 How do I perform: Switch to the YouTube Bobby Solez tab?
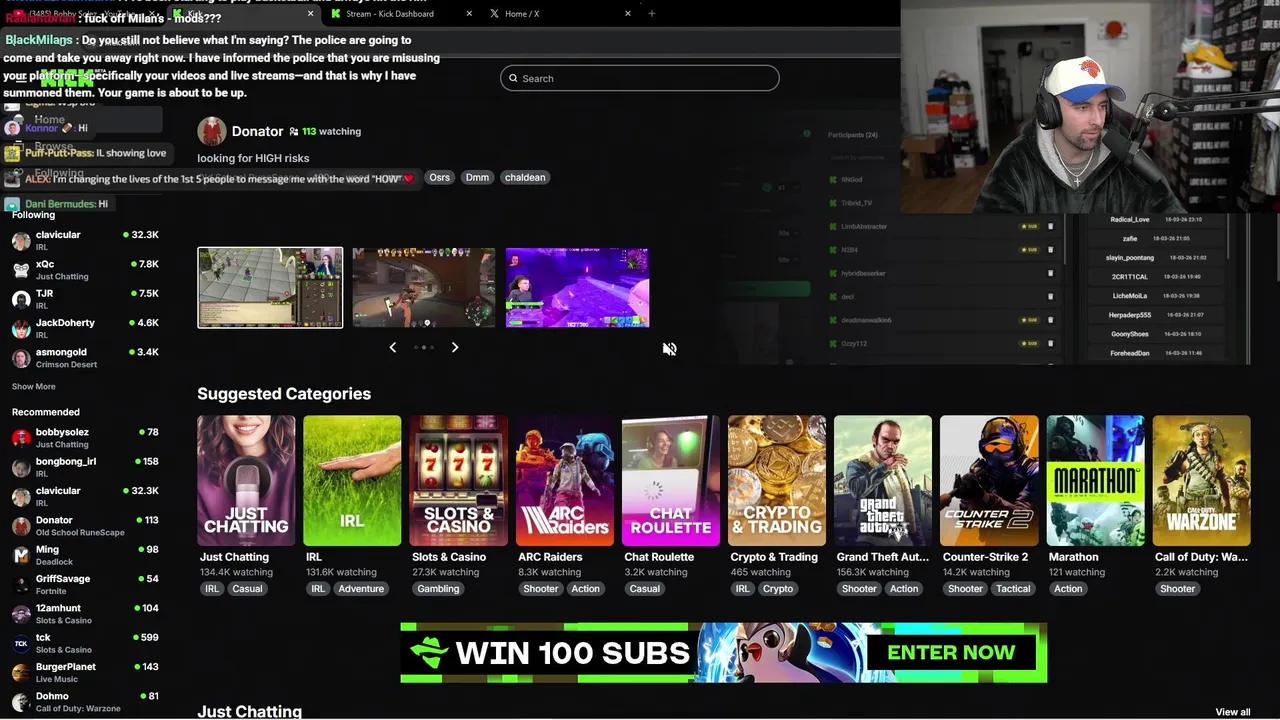tap(85, 13)
